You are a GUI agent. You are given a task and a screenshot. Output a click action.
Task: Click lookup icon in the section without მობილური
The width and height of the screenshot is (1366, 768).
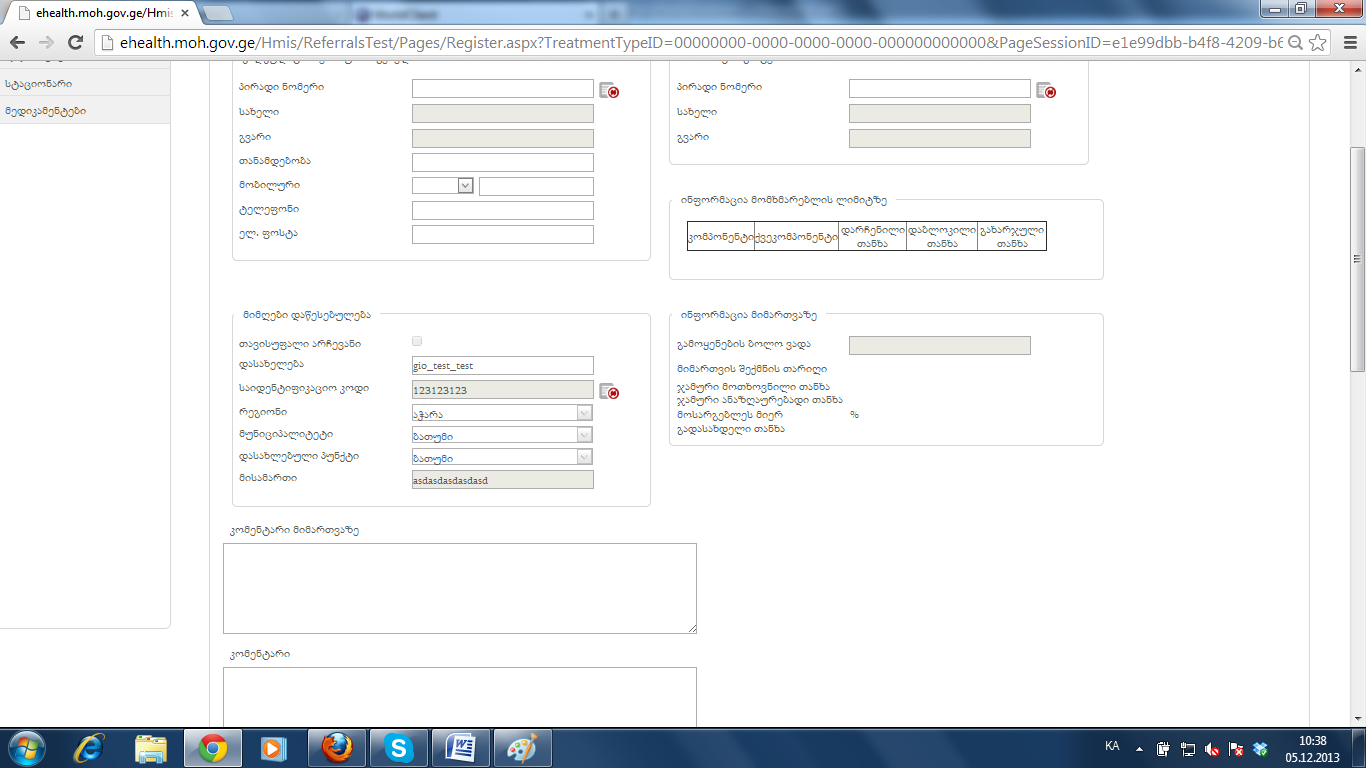pyautogui.click(x=1045, y=90)
